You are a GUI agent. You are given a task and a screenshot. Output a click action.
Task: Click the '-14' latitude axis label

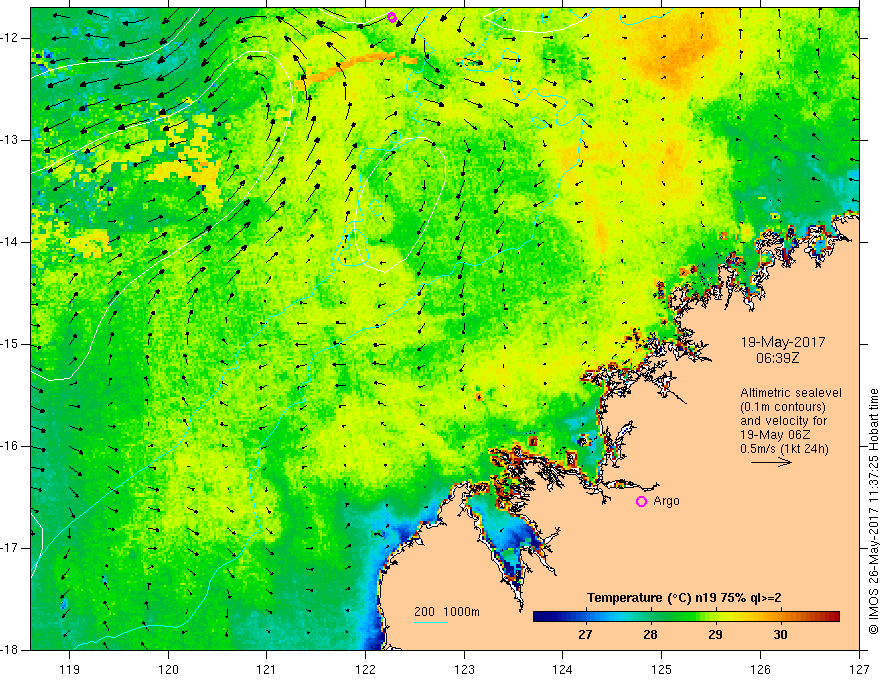coord(11,242)
